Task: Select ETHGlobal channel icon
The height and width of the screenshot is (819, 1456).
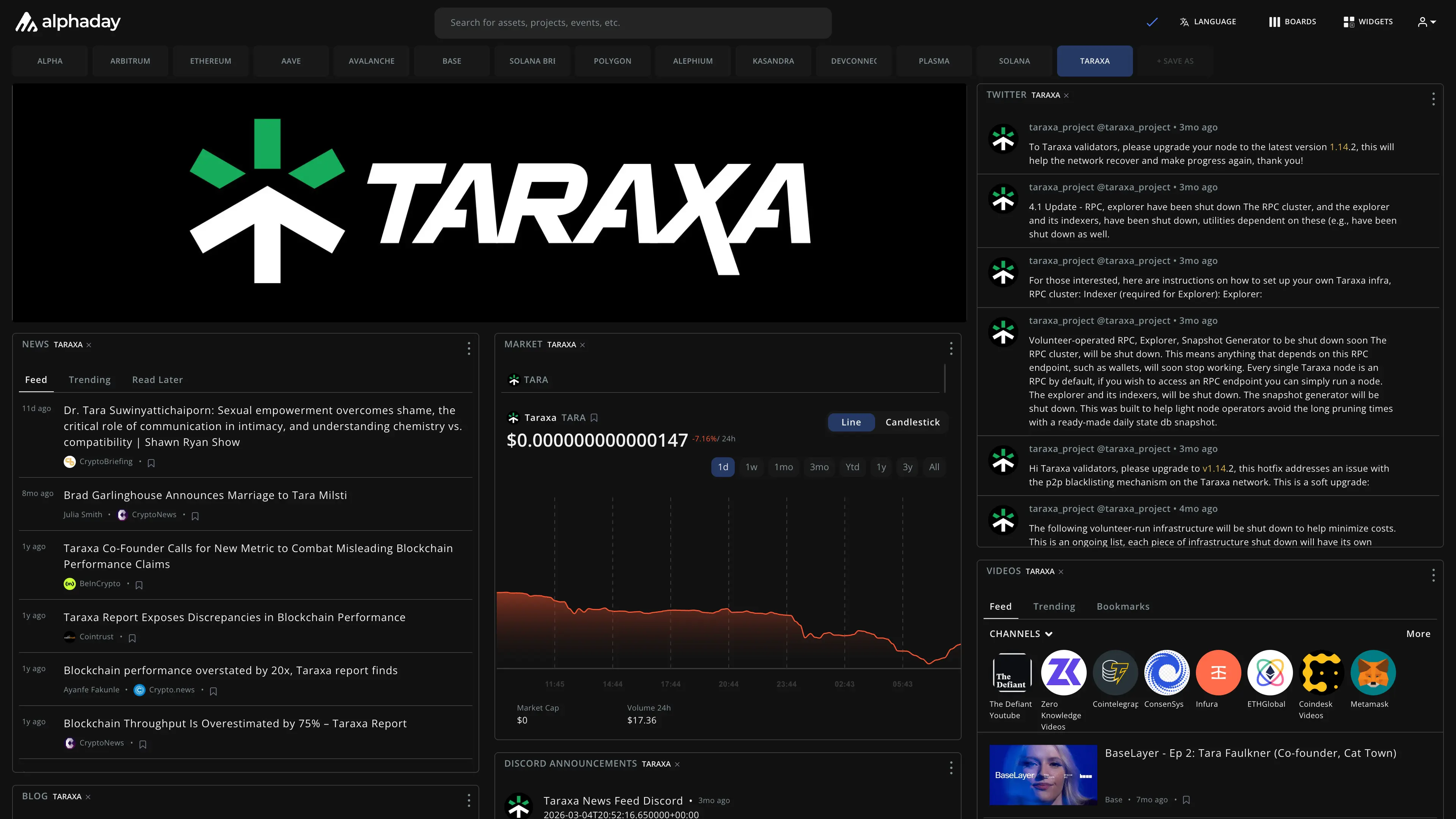Action: (x=1269, y=673)
